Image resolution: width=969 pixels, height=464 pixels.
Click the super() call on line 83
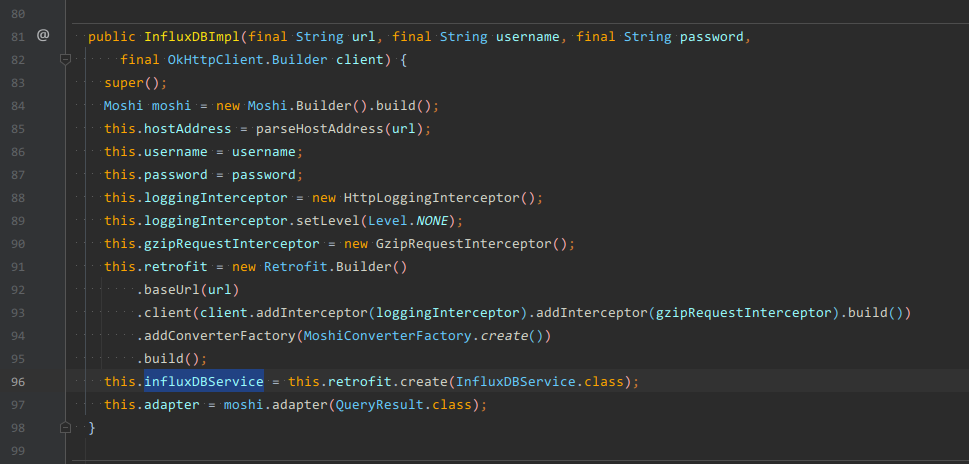pyautogui.click(x=132, y=83)
